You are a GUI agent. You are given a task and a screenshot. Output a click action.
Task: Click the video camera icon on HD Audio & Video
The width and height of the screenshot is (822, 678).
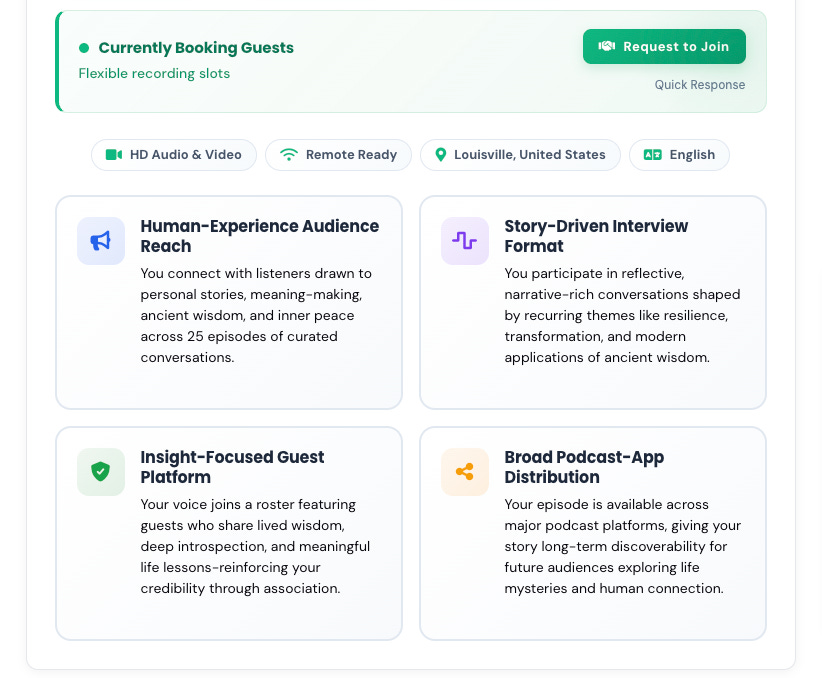pyautogui.click(x=114, y=155)
